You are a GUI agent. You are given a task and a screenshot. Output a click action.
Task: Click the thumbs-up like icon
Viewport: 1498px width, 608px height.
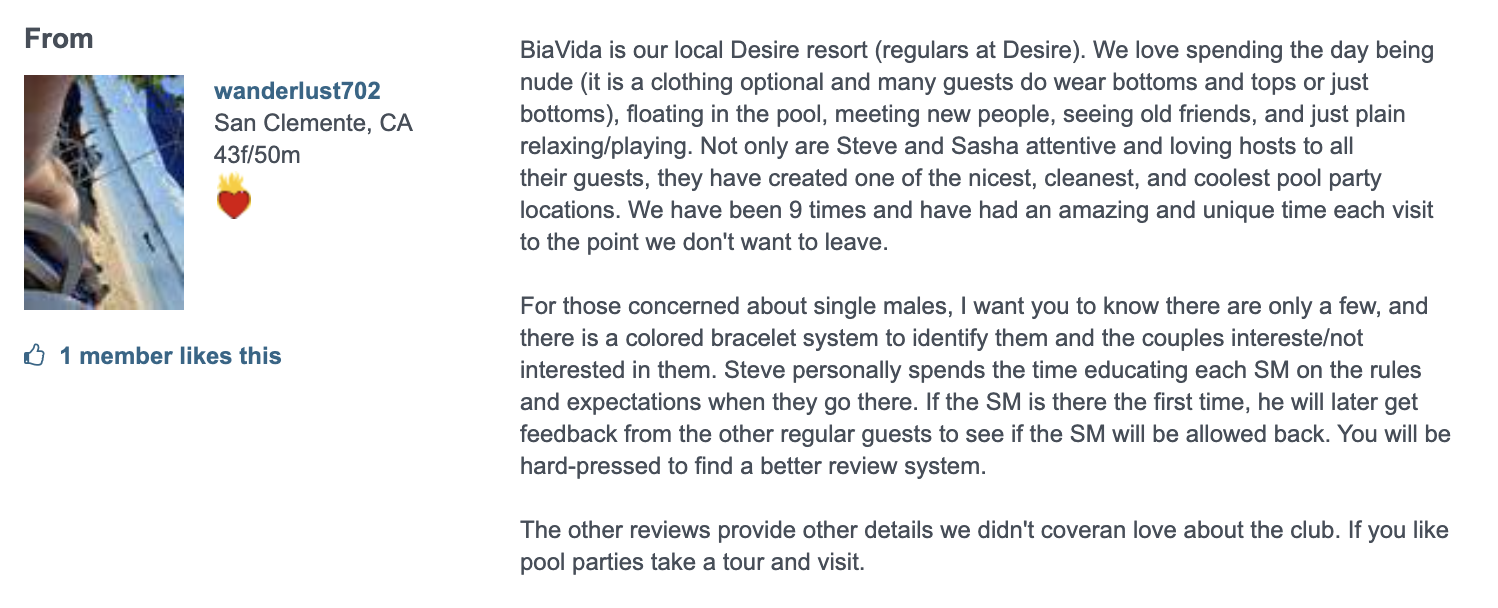(x=35, y=355)
